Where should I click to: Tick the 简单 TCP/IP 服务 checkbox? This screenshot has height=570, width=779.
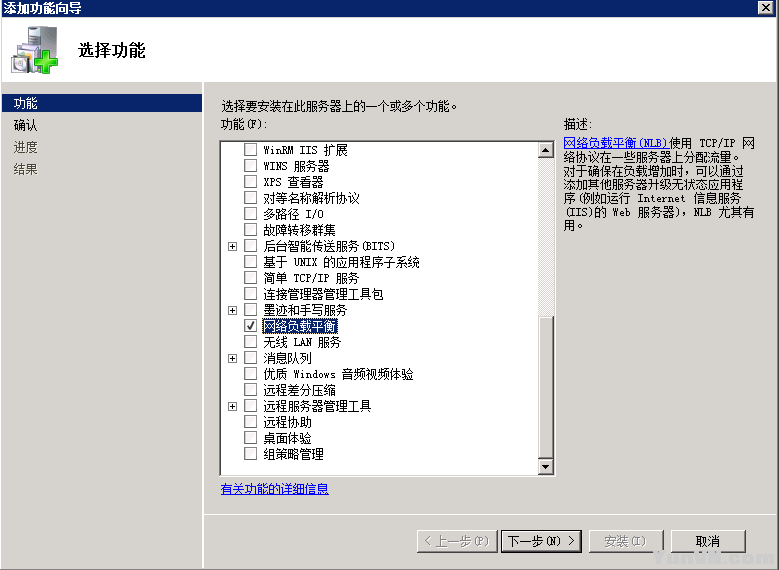pyautogui.click(x=250, y=278)
